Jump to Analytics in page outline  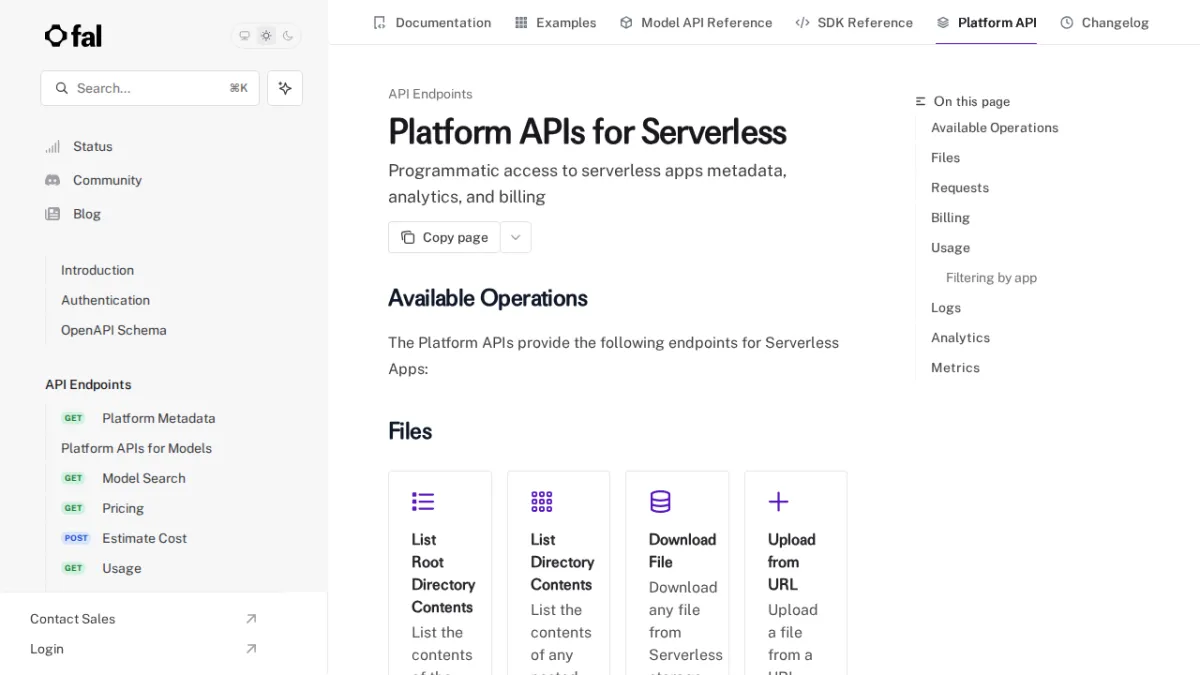pos(960,338)
